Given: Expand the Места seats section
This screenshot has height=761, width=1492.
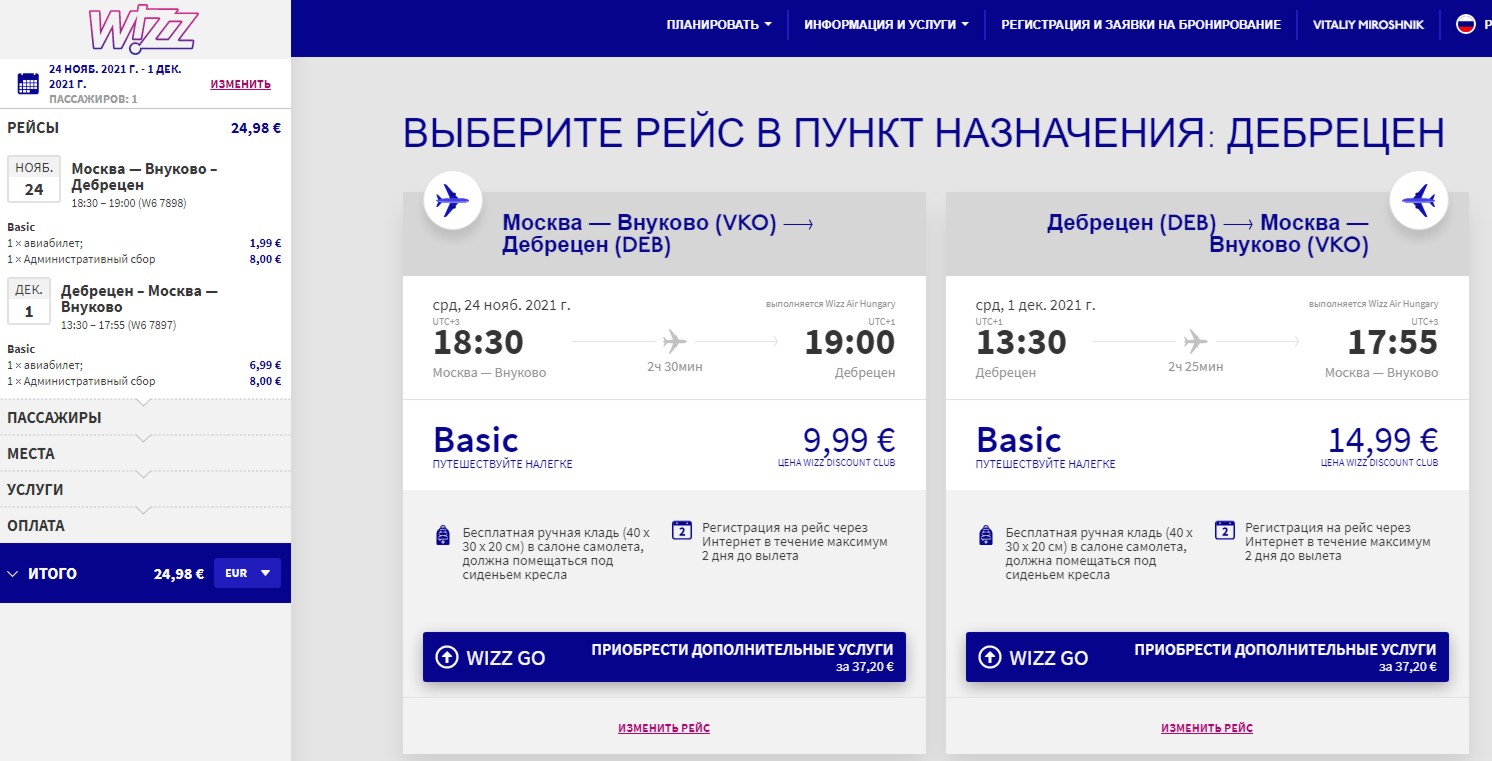Looking at the screenshot, I should click(31, 454).
